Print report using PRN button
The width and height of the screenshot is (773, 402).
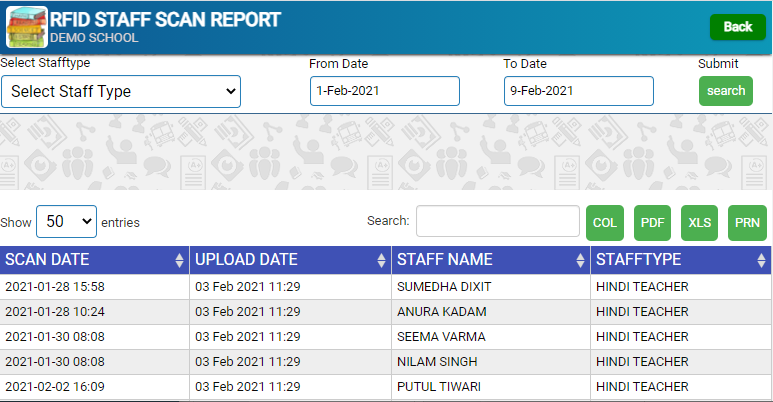point(747,223)
